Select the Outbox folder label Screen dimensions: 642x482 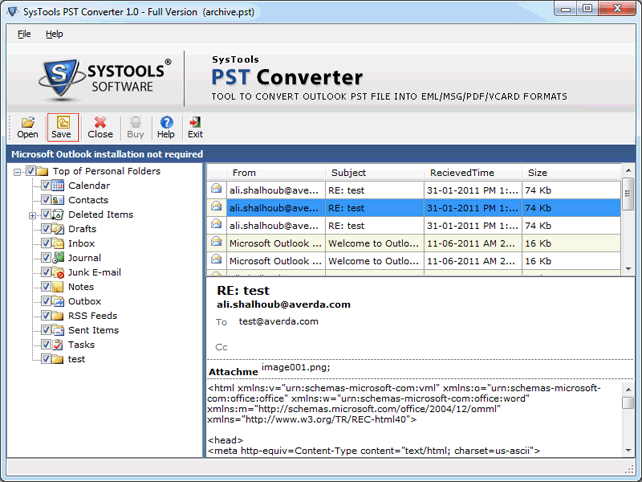[84, 301]
